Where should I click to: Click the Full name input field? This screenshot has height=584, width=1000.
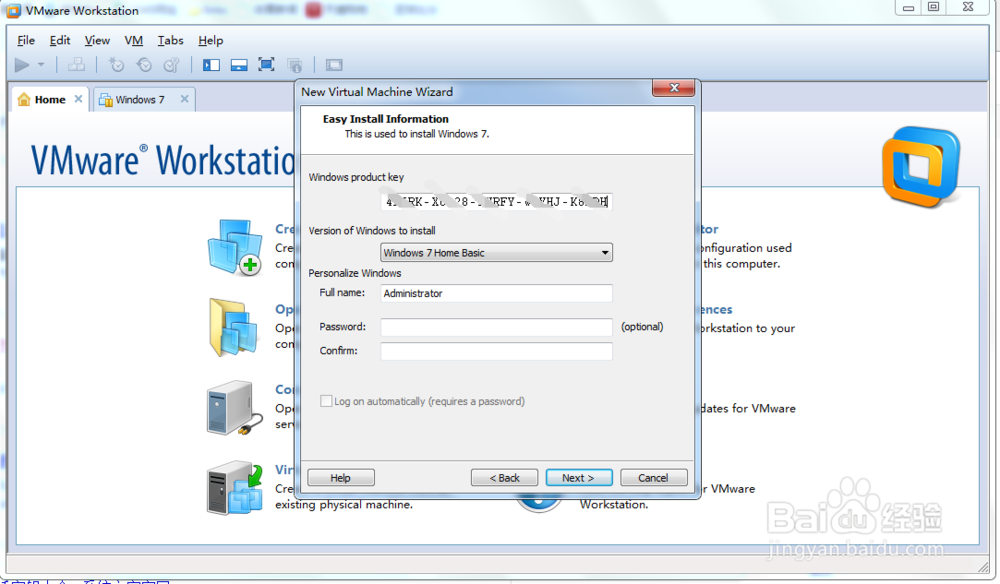tap(495, 293)
